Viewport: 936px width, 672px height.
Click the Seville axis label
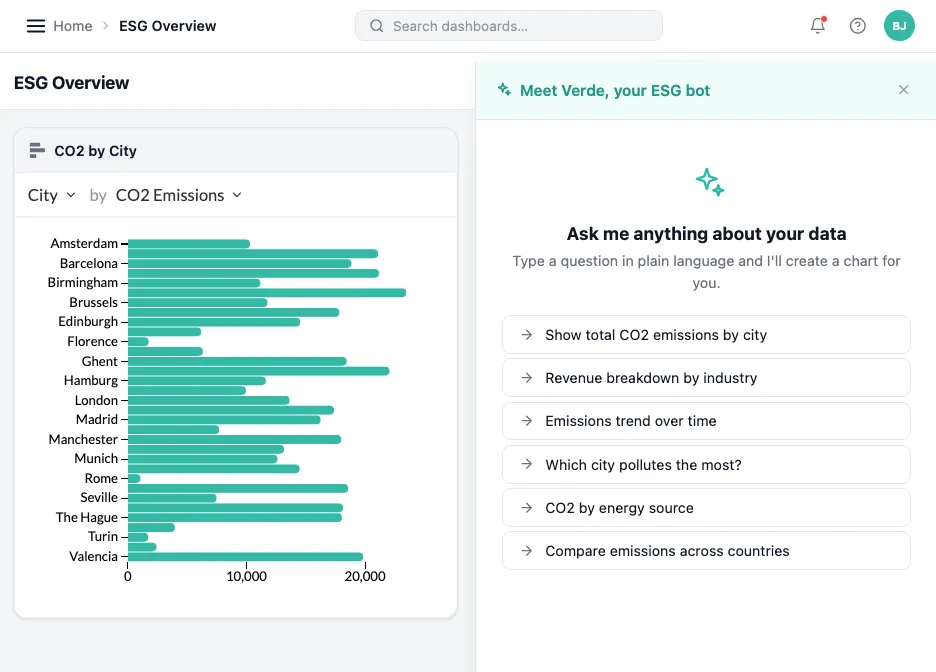click(x=99, y=497)
